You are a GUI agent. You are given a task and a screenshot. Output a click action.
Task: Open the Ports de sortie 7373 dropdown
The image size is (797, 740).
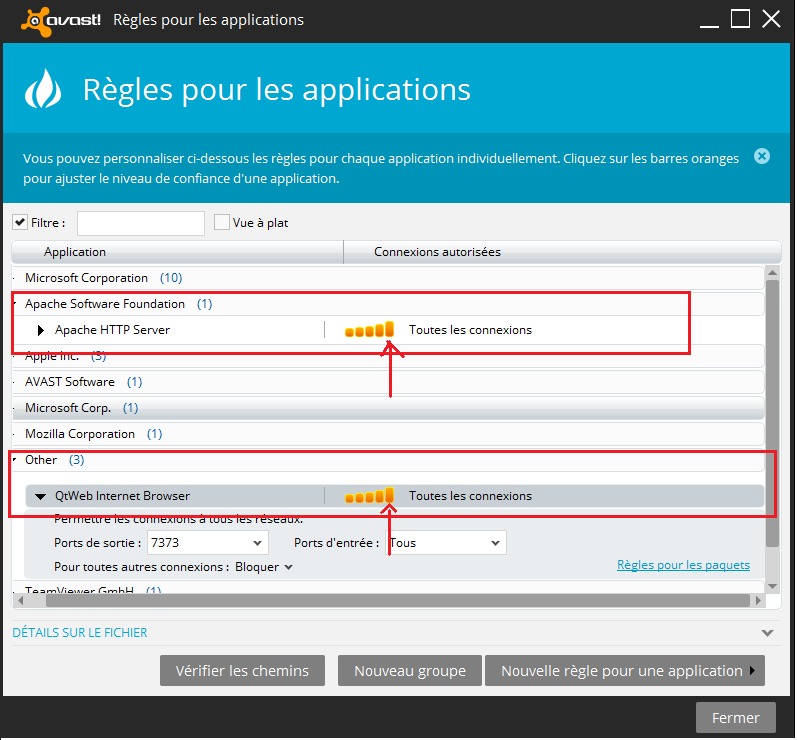pos(207,543)
